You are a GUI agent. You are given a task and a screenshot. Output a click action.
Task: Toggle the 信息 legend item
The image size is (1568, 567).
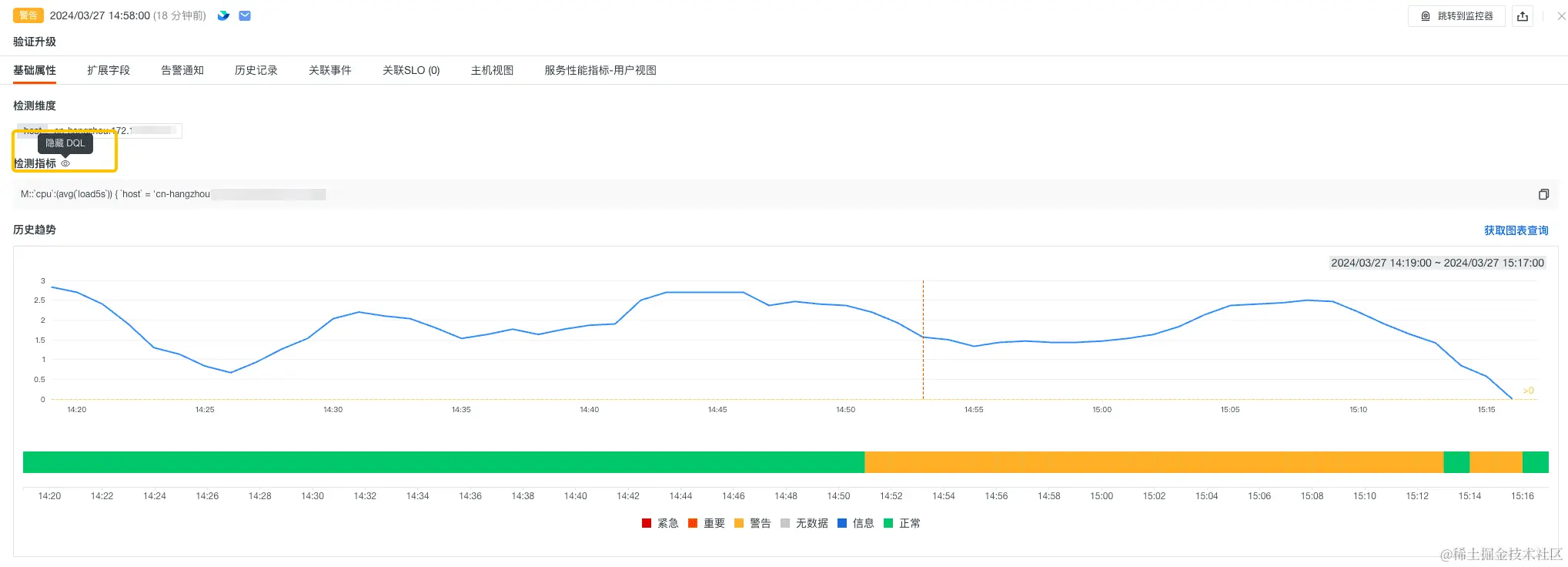point(856,523)
